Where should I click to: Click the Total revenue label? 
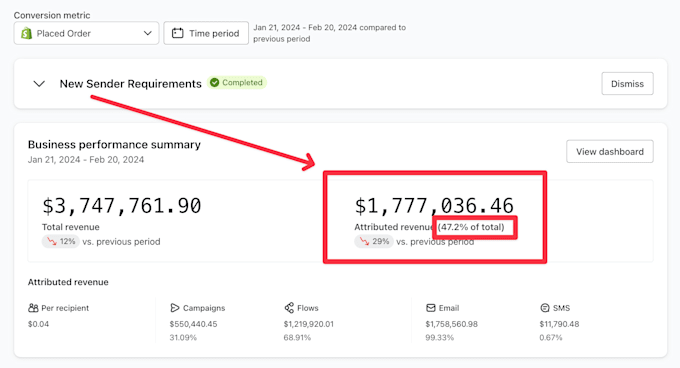(71, 227)
